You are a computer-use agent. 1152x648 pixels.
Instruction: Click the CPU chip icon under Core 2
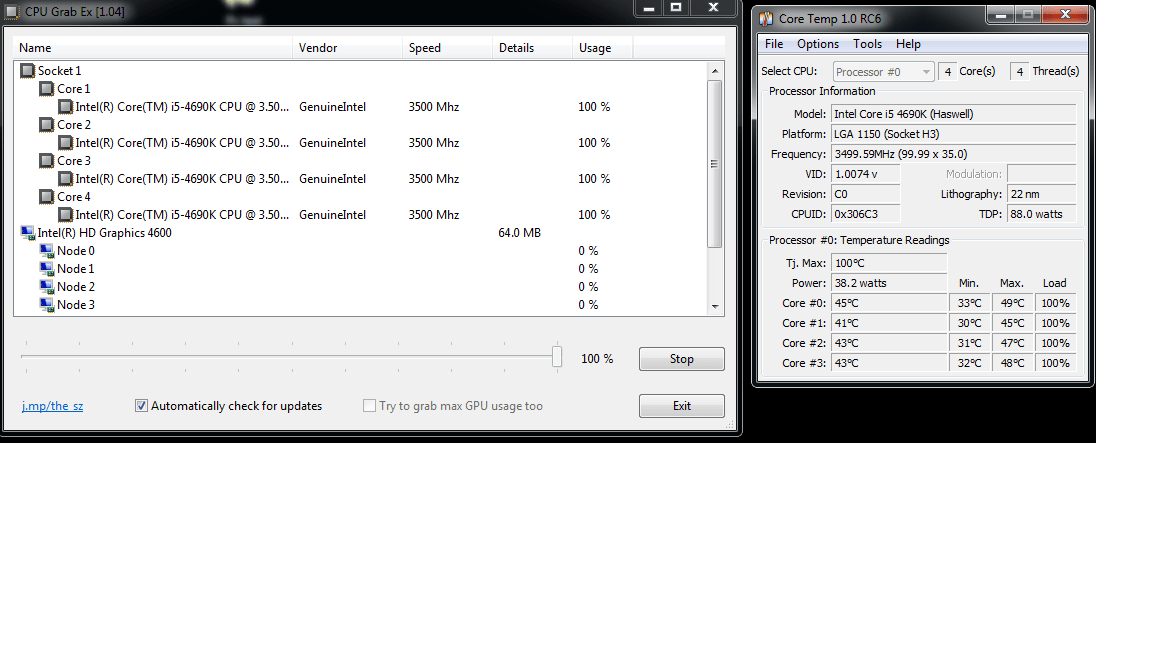pos(65,143)
